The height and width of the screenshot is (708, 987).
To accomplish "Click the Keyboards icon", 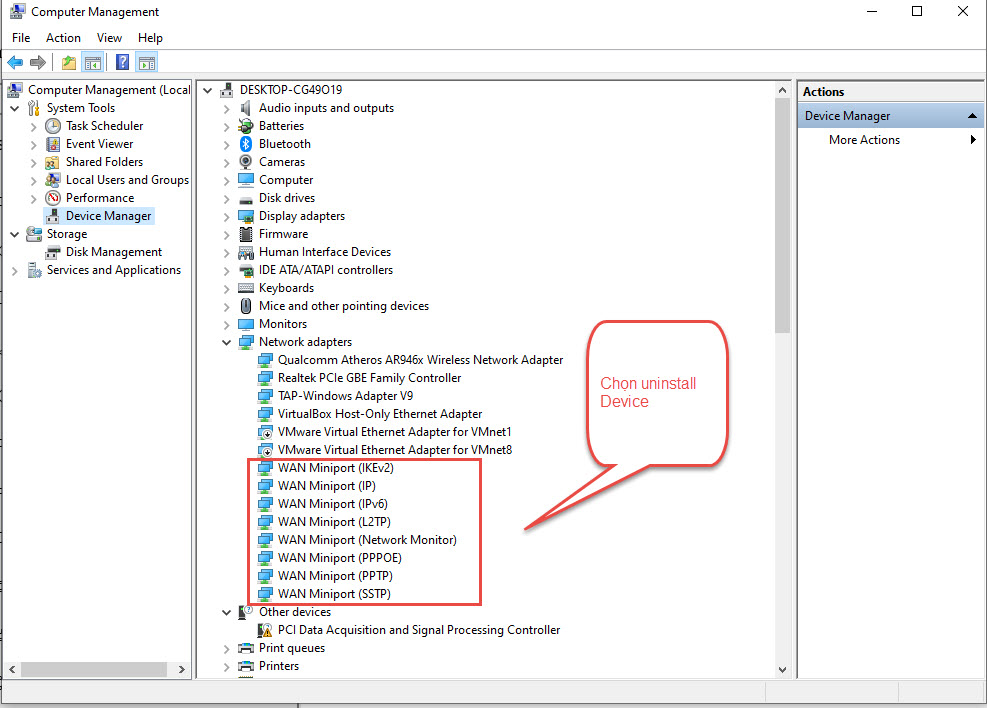I will [x=246, y=288].
